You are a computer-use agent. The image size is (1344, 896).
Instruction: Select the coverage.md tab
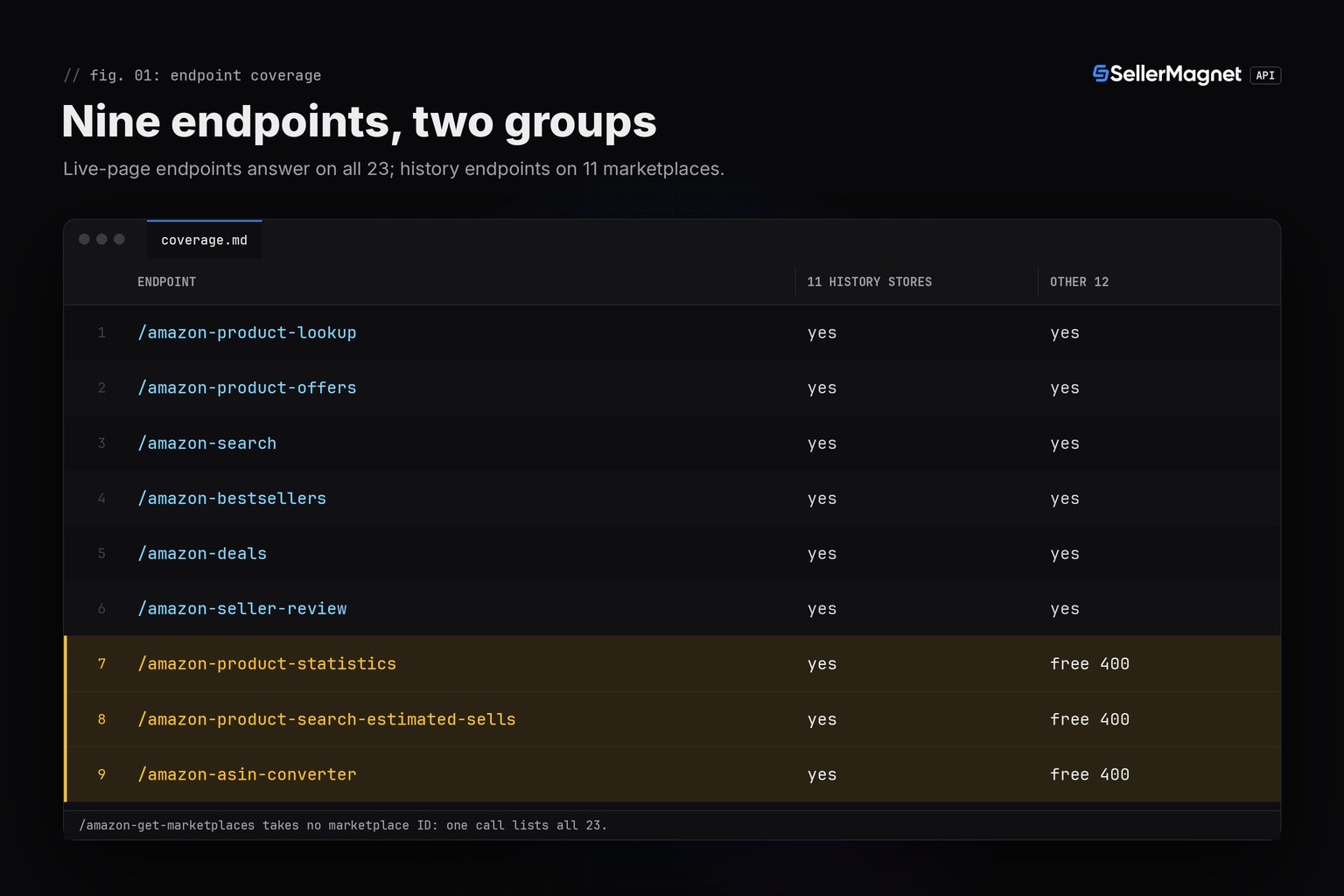[204, 240]
